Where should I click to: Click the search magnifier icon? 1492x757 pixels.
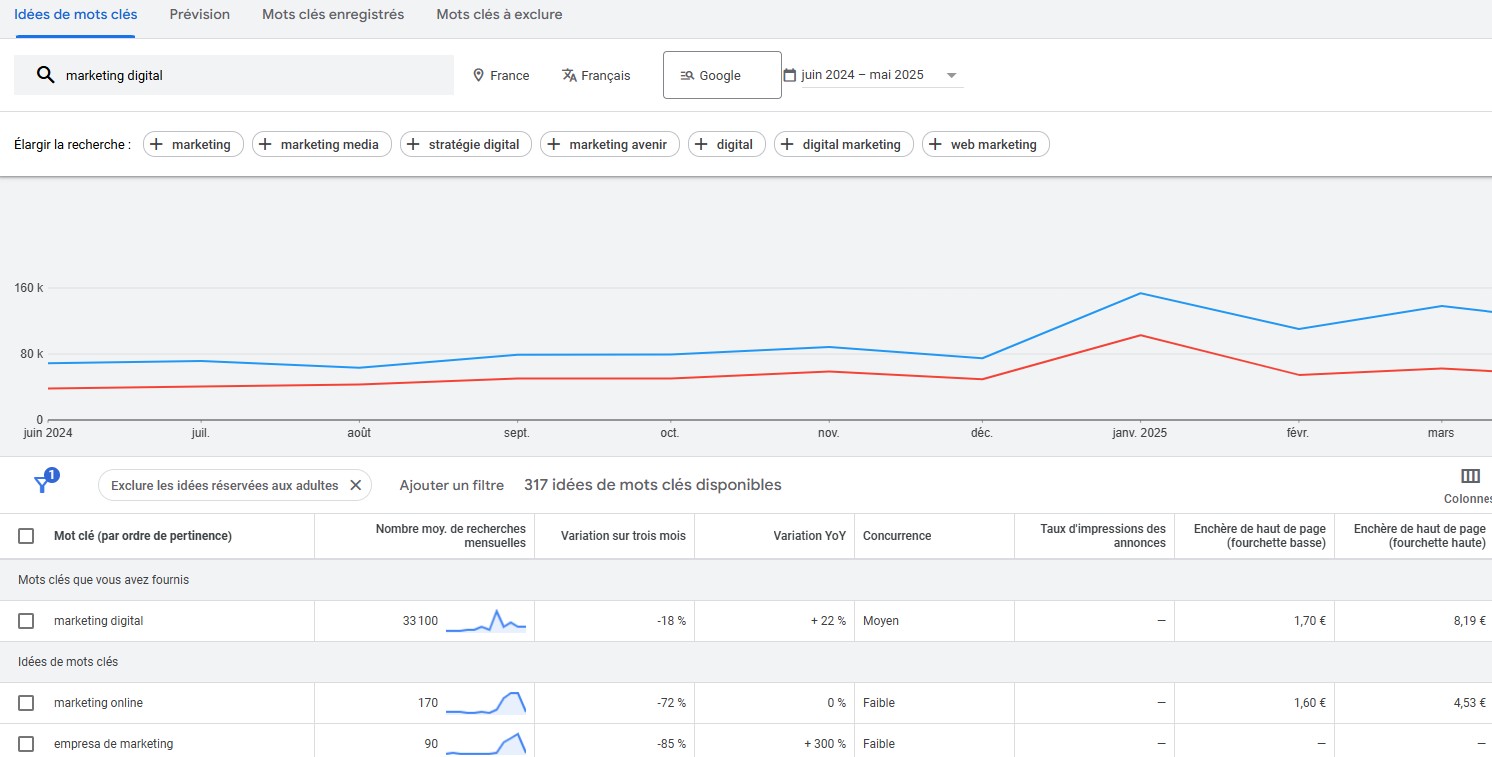46,74
